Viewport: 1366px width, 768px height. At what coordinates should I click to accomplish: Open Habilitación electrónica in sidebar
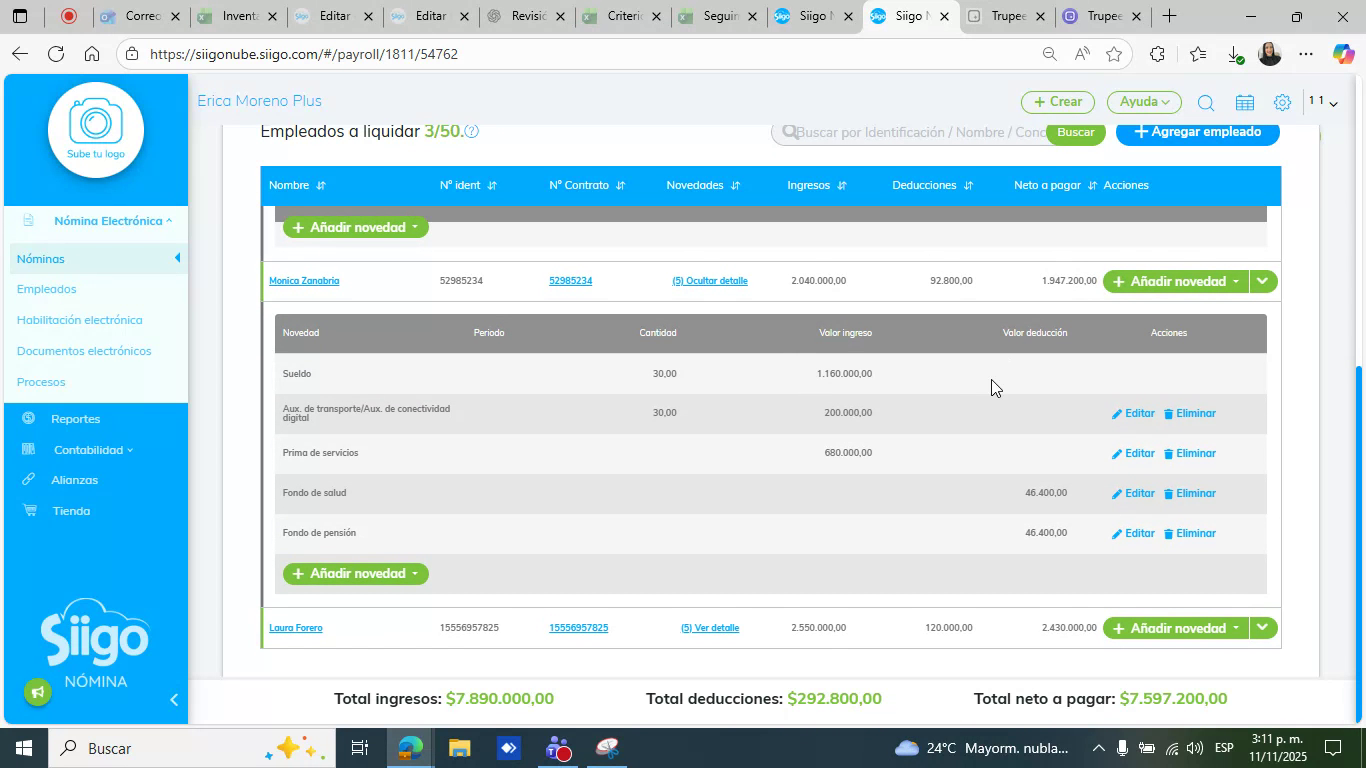tap(80, 320)
